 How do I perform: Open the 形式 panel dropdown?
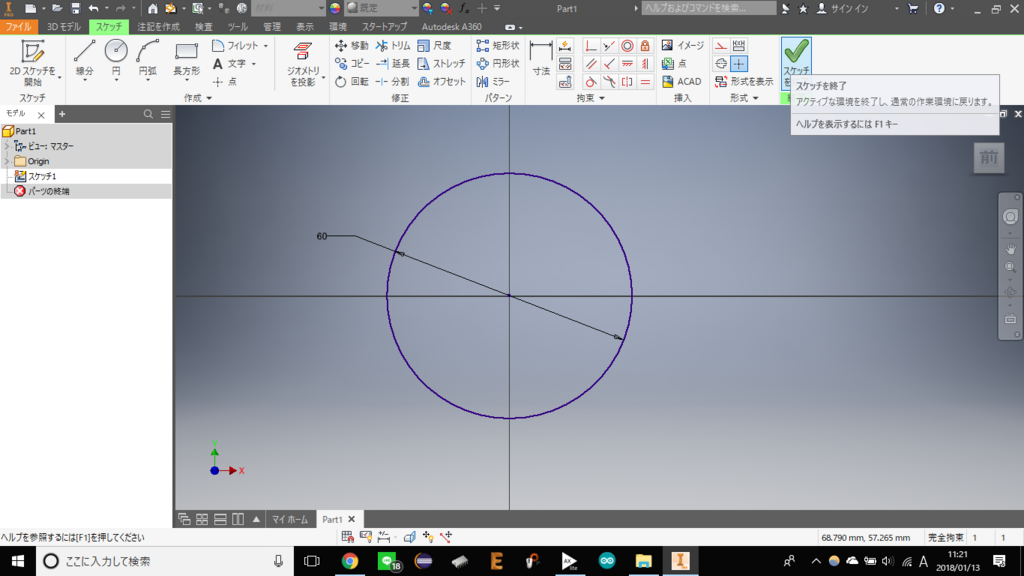coord(744,98)
